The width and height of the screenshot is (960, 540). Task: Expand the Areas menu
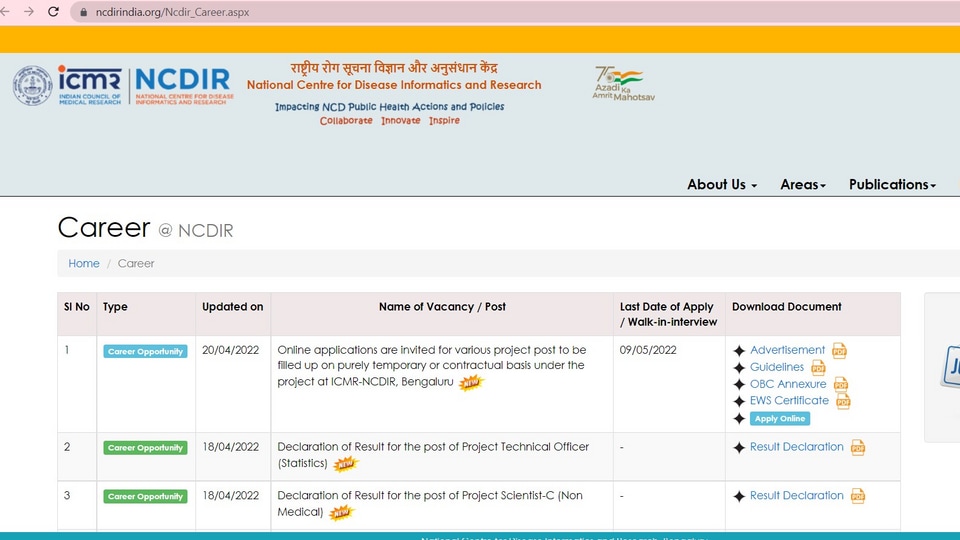click(803, 184)
